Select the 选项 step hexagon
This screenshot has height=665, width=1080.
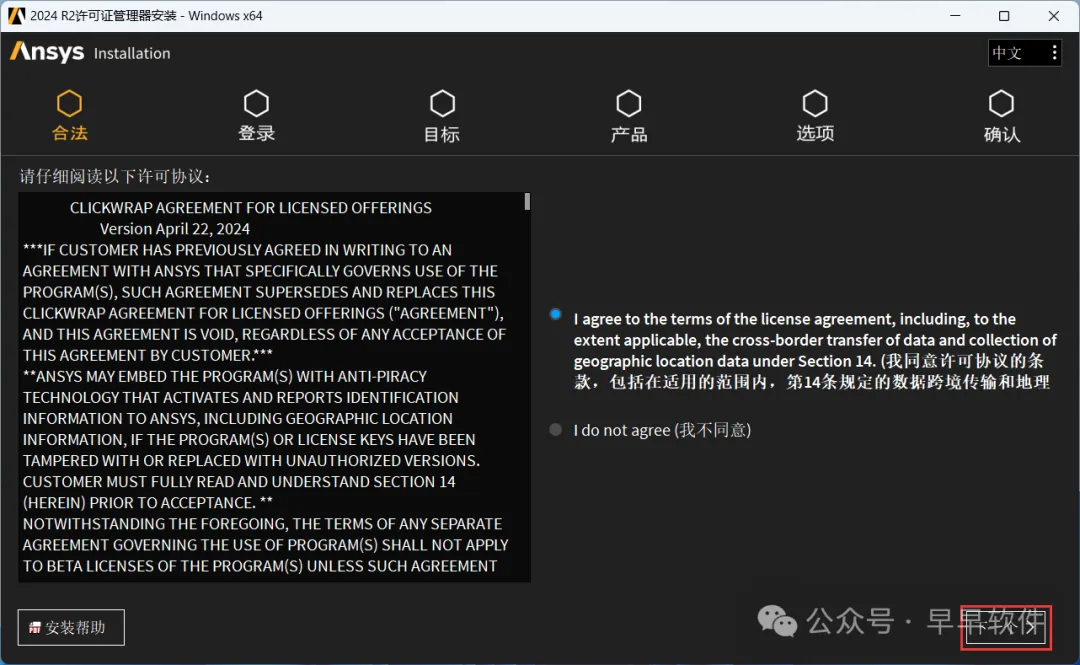815,103
